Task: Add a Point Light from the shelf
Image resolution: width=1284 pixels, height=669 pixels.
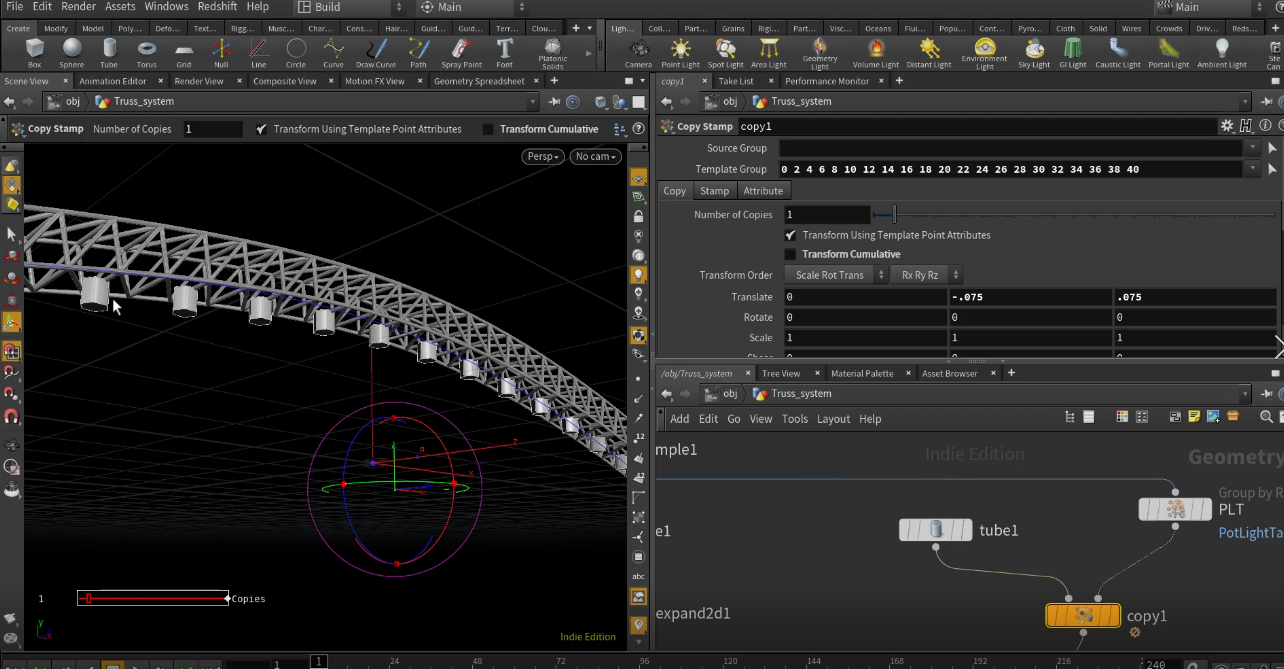Action: 681,53
